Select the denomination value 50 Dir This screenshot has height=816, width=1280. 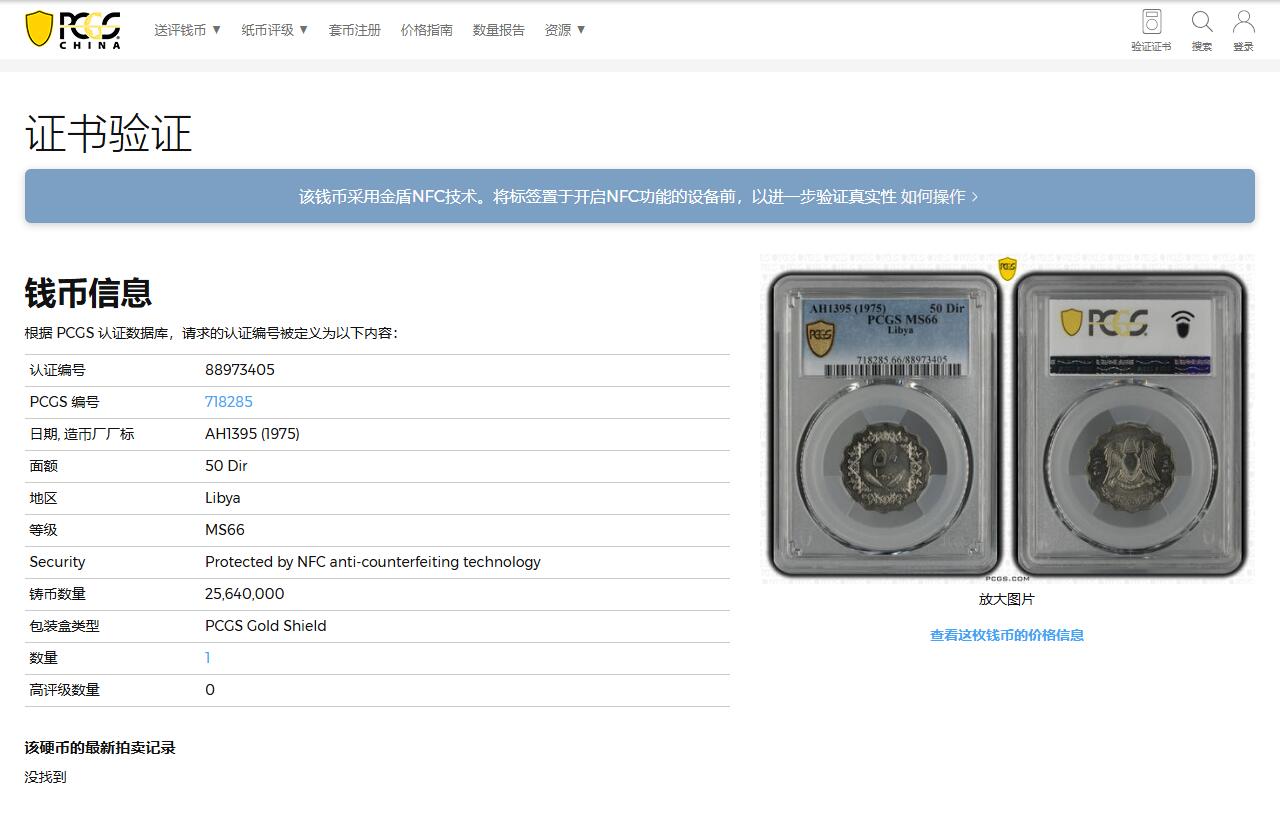point(226,466)
